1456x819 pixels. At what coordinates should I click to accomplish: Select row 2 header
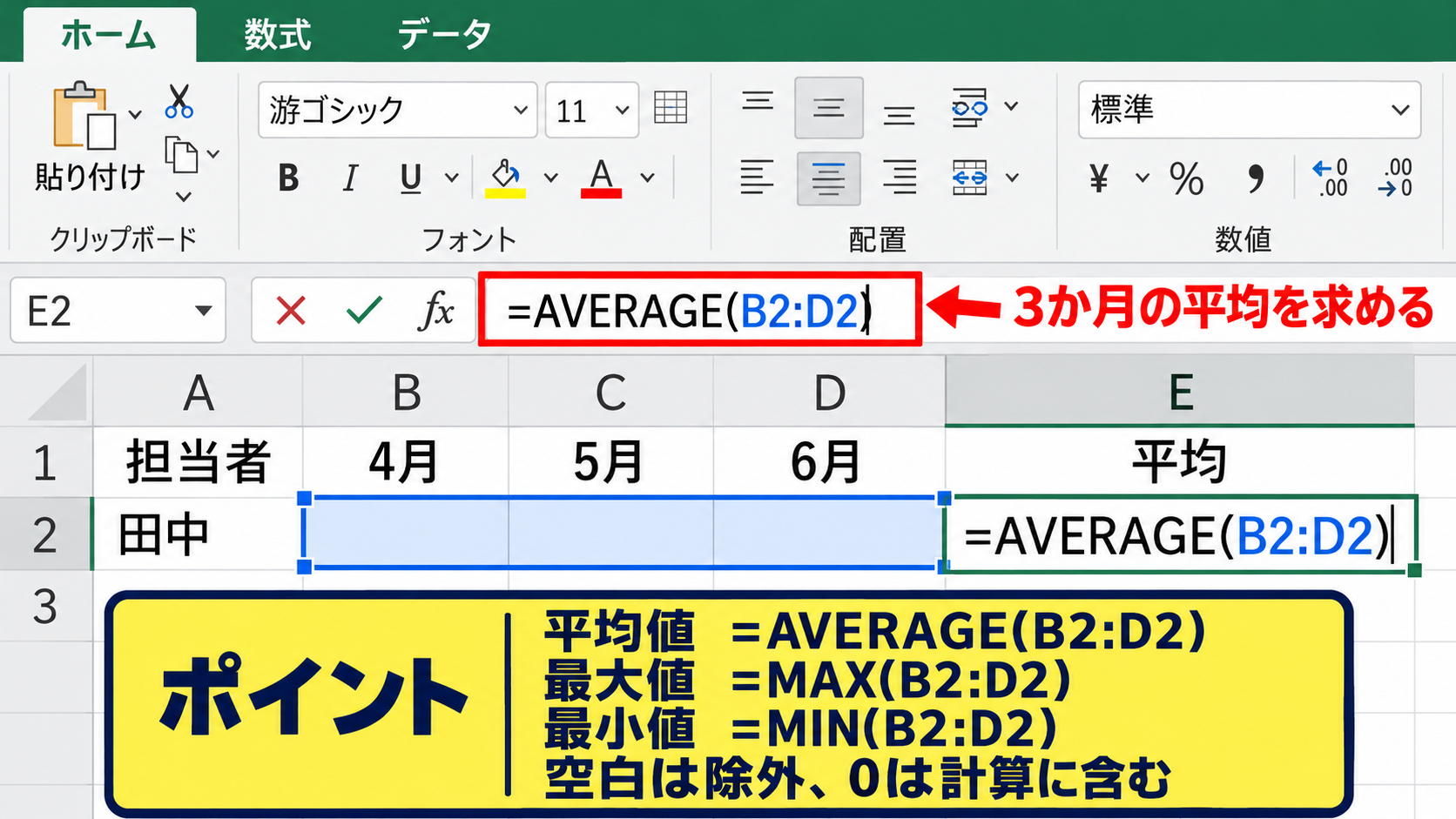tap(45, 534)
